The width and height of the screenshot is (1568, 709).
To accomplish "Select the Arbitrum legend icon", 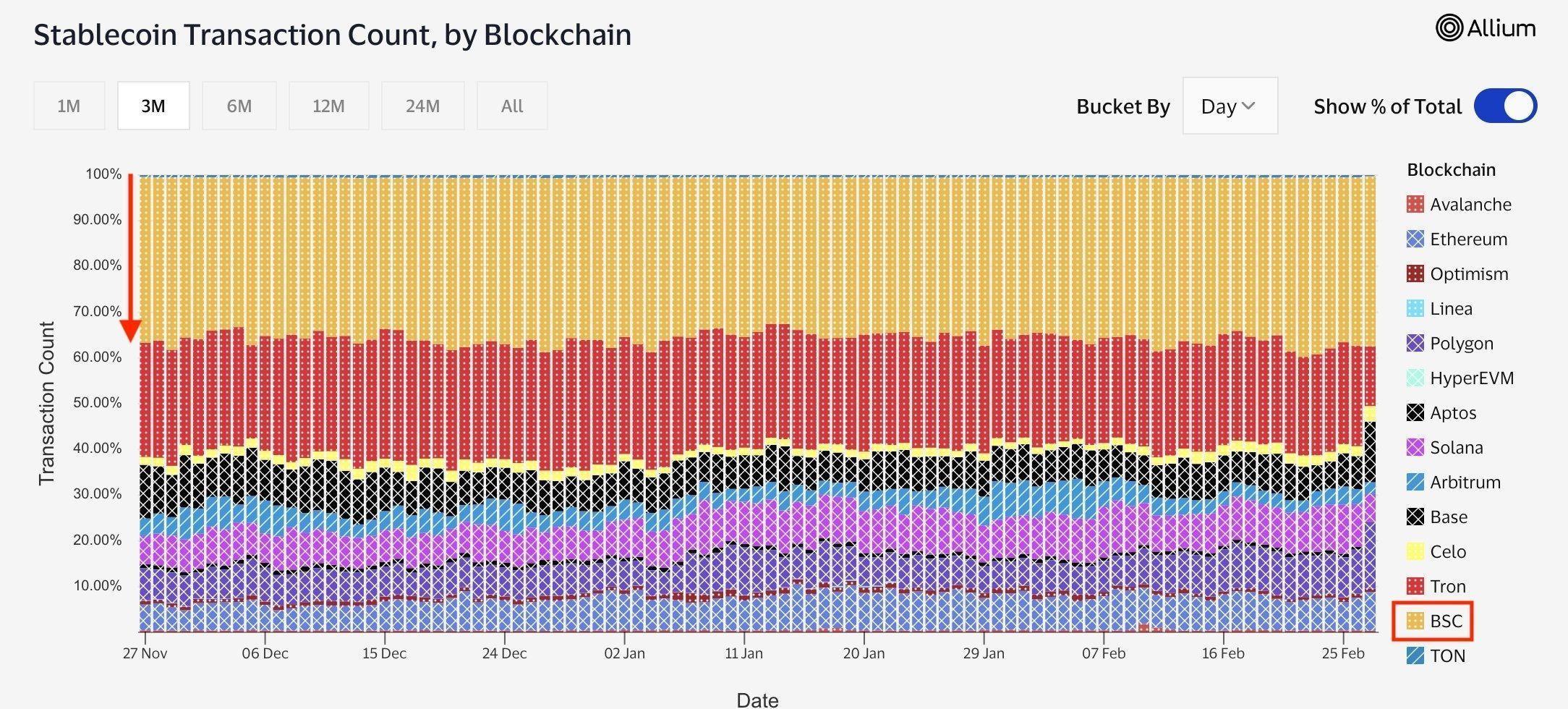I will click(x=1416, y=482).
